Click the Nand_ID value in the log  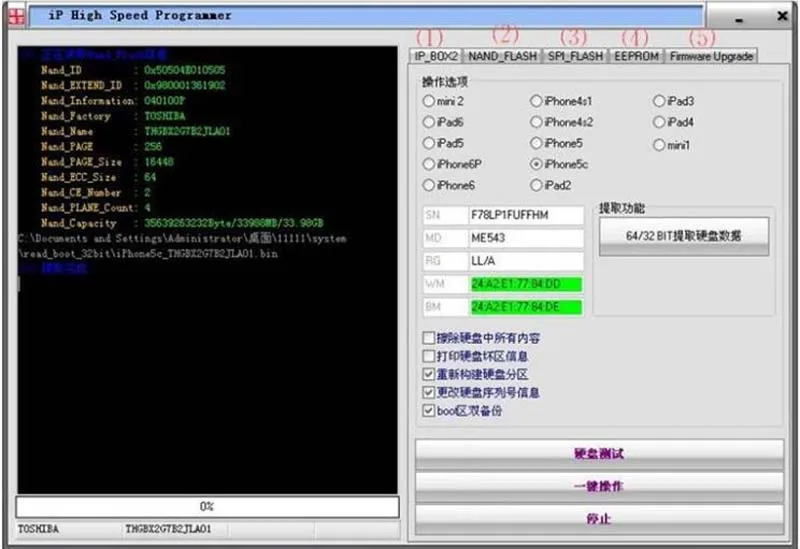[184, 70]
